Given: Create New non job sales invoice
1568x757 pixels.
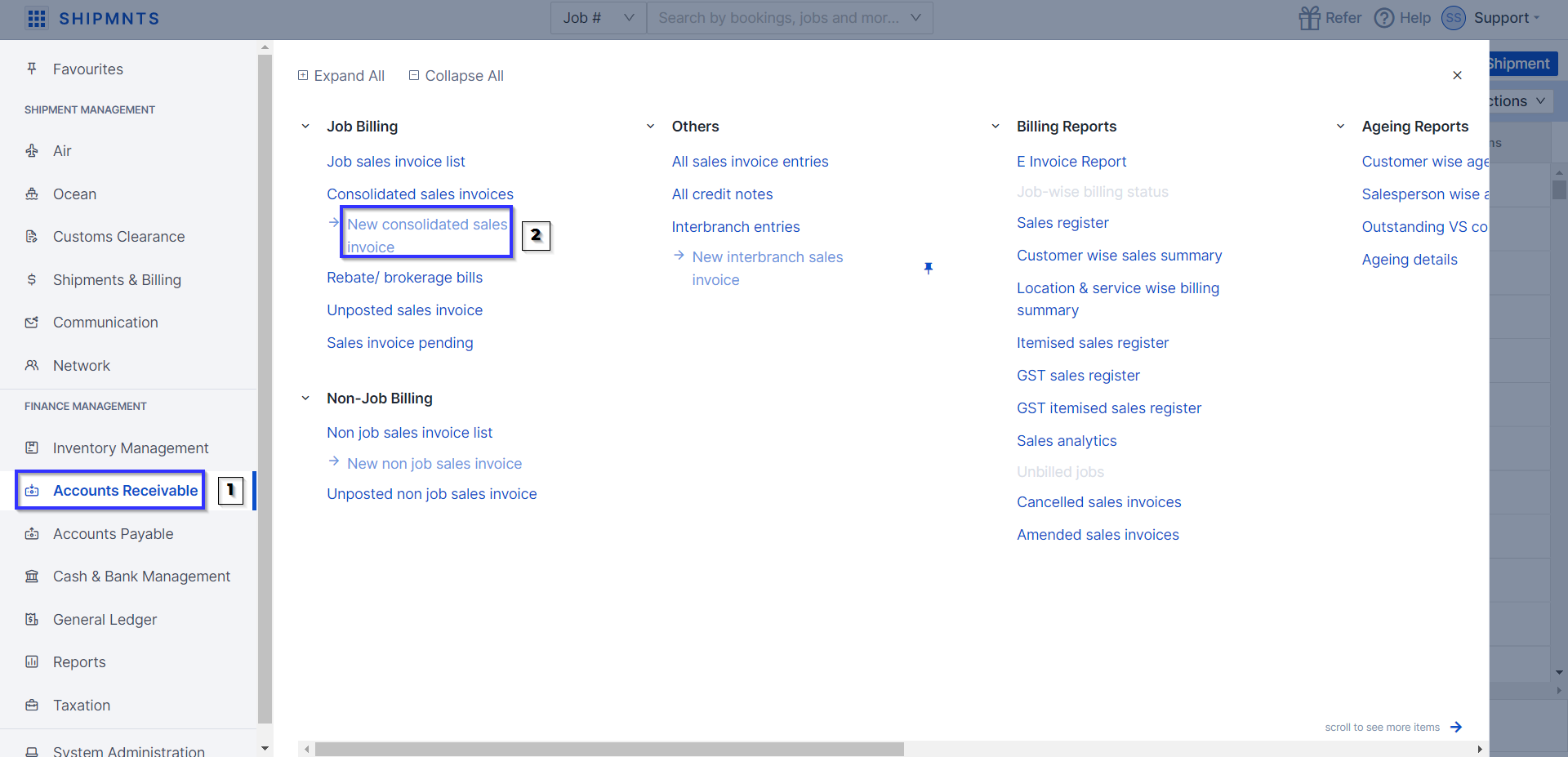Looking at the screenshot, I should pyautogui.click(x=434, y=463).
